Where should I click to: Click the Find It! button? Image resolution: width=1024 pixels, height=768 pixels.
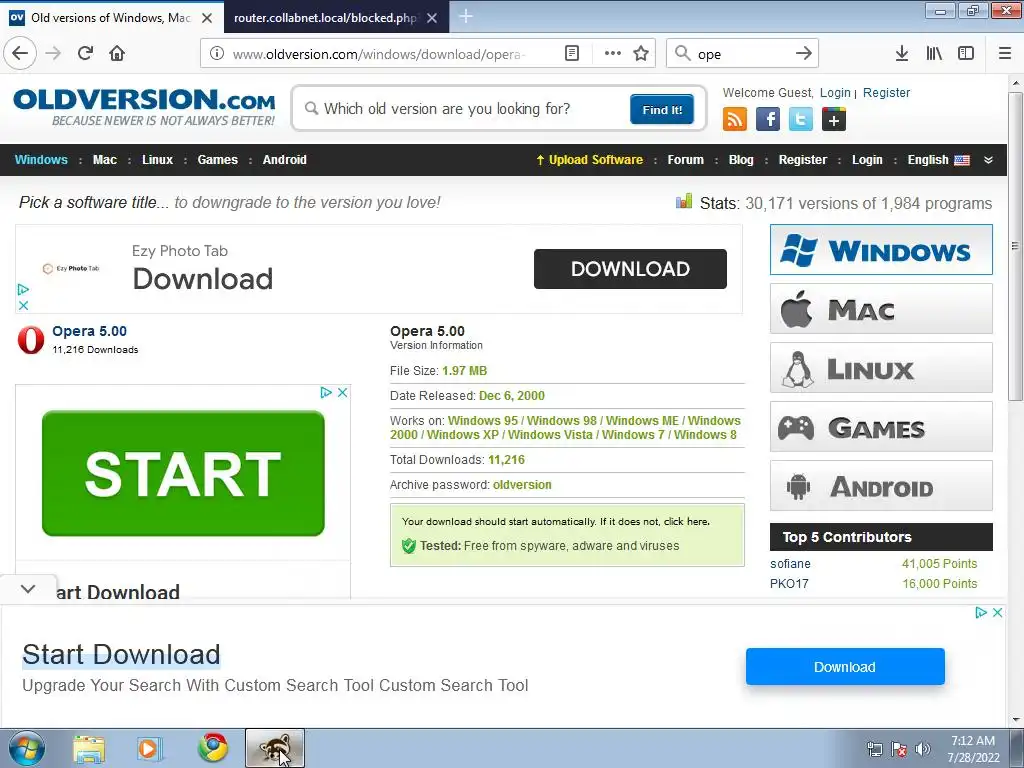pyautogui.click(x=662, y=109)
